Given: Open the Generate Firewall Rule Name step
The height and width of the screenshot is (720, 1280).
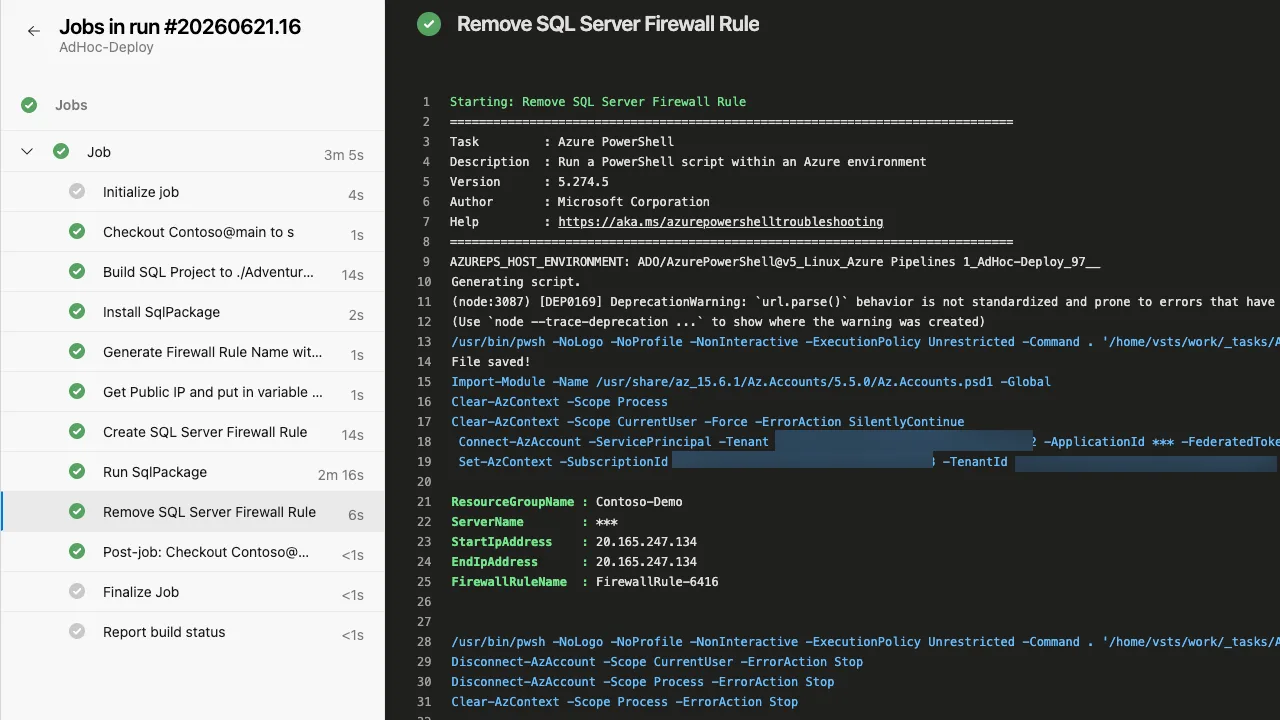Looking at the screenshot, I should pos(192,352).
